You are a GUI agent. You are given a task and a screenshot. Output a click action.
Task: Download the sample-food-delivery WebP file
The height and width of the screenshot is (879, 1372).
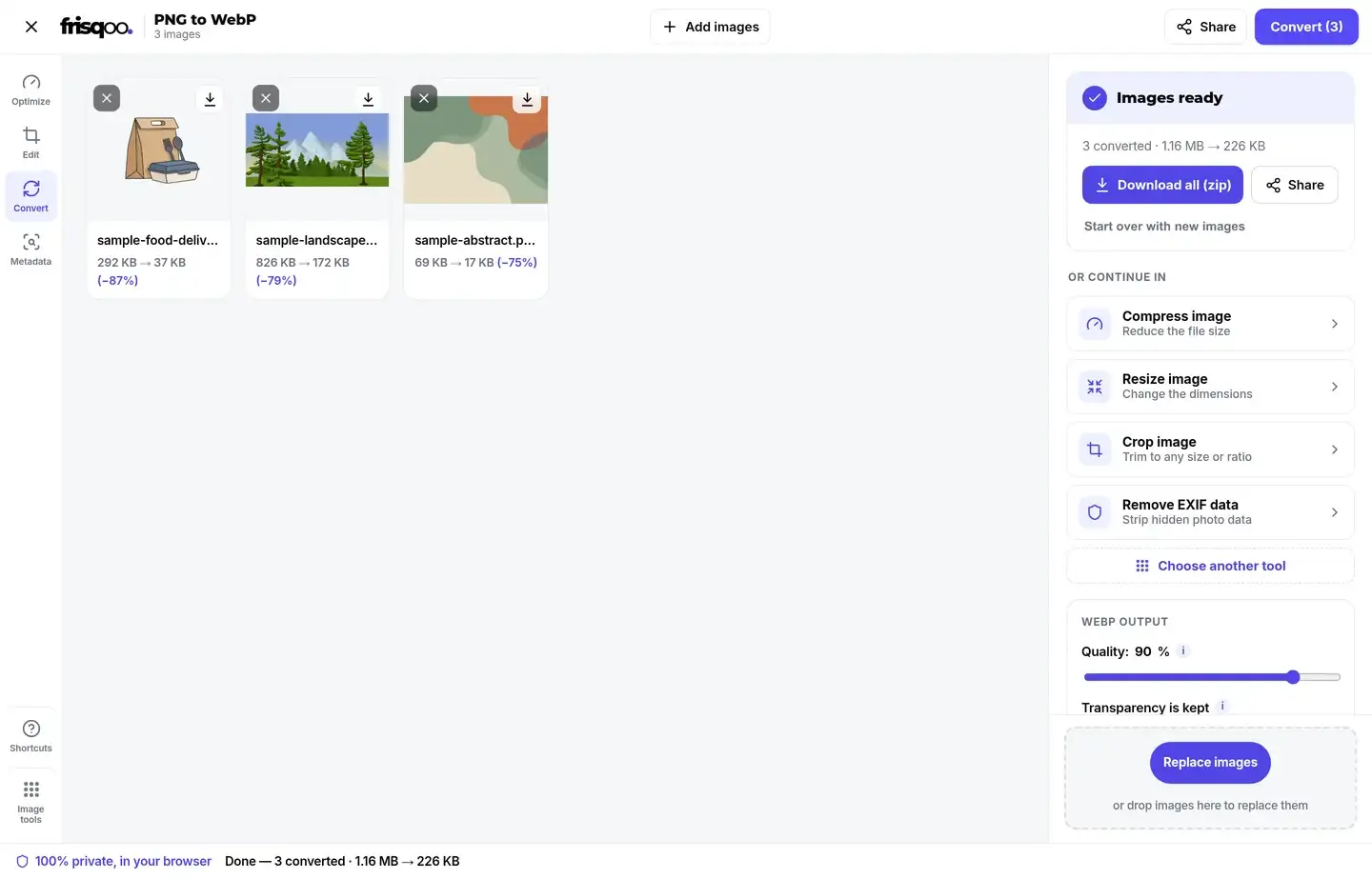click(x=210, y=98)
